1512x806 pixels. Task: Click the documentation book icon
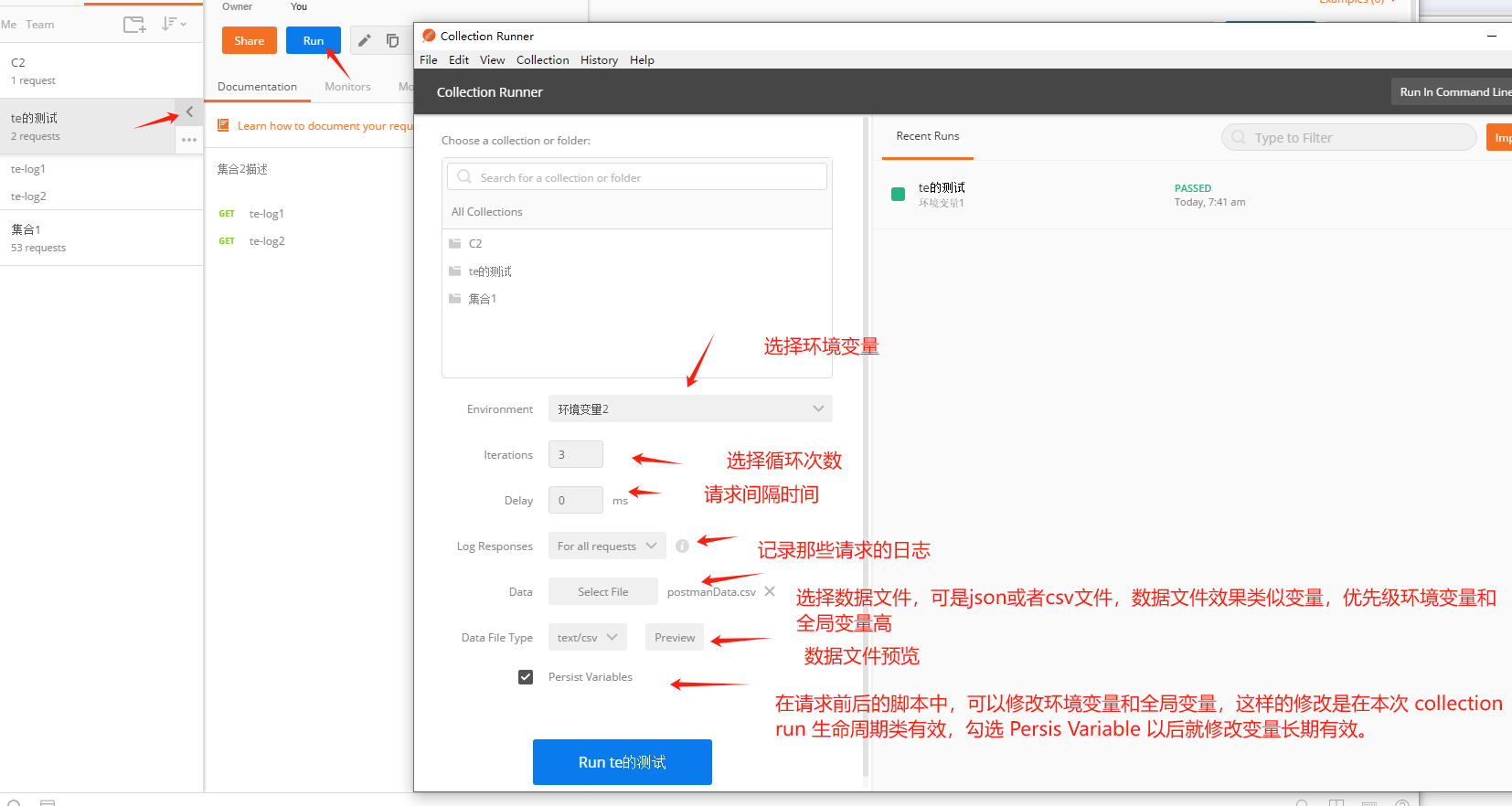(x=223, y=125)
